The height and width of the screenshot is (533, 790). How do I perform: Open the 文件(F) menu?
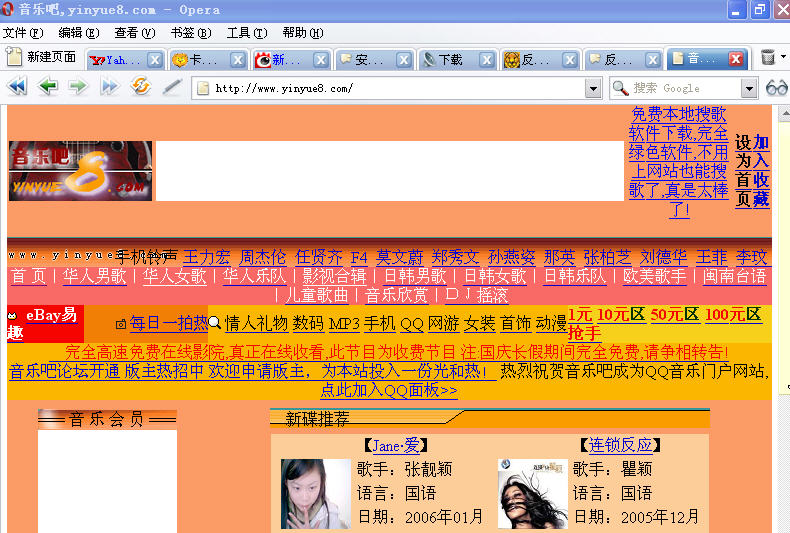tap(23, 33)
